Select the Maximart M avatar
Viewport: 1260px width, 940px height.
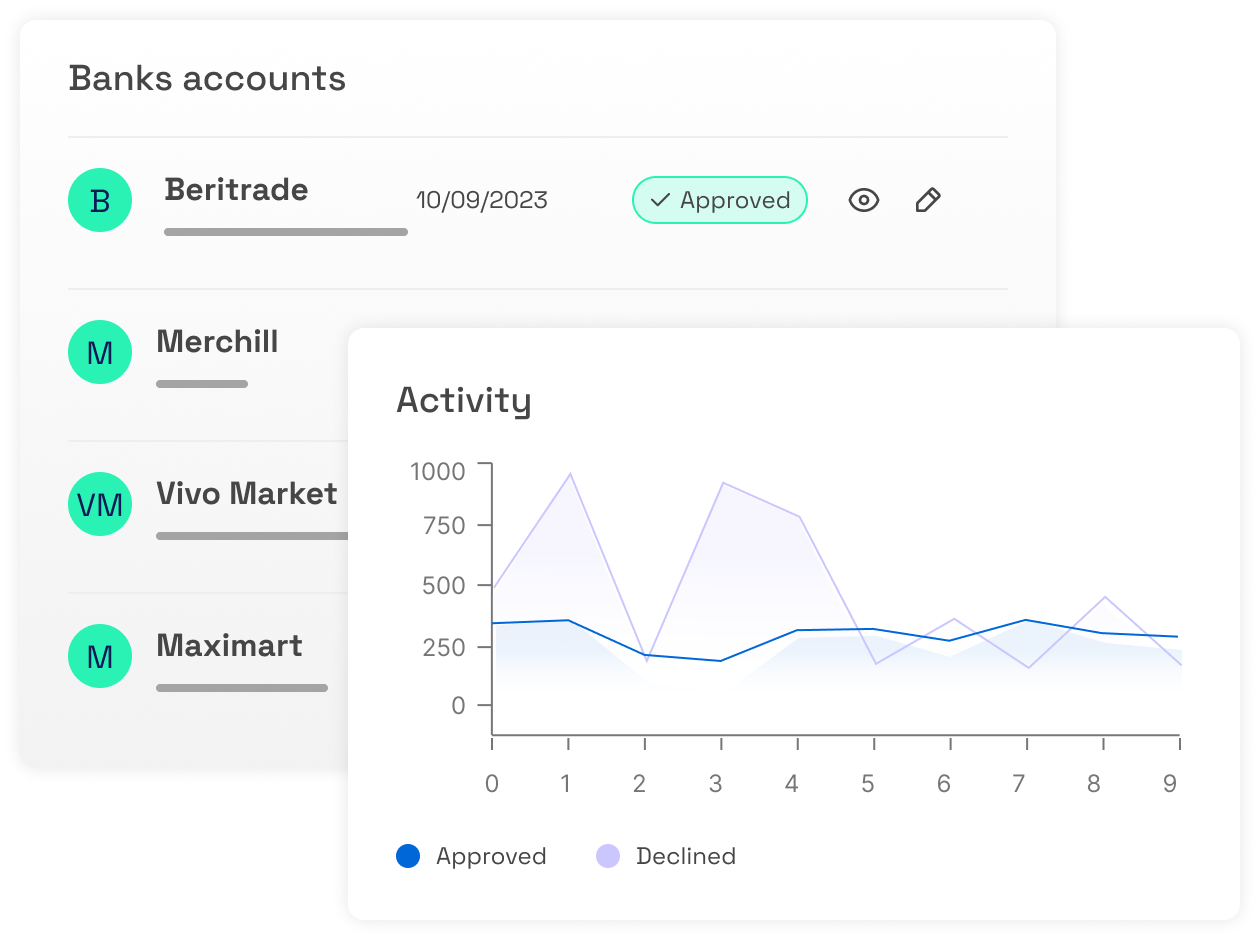point(100,656)
